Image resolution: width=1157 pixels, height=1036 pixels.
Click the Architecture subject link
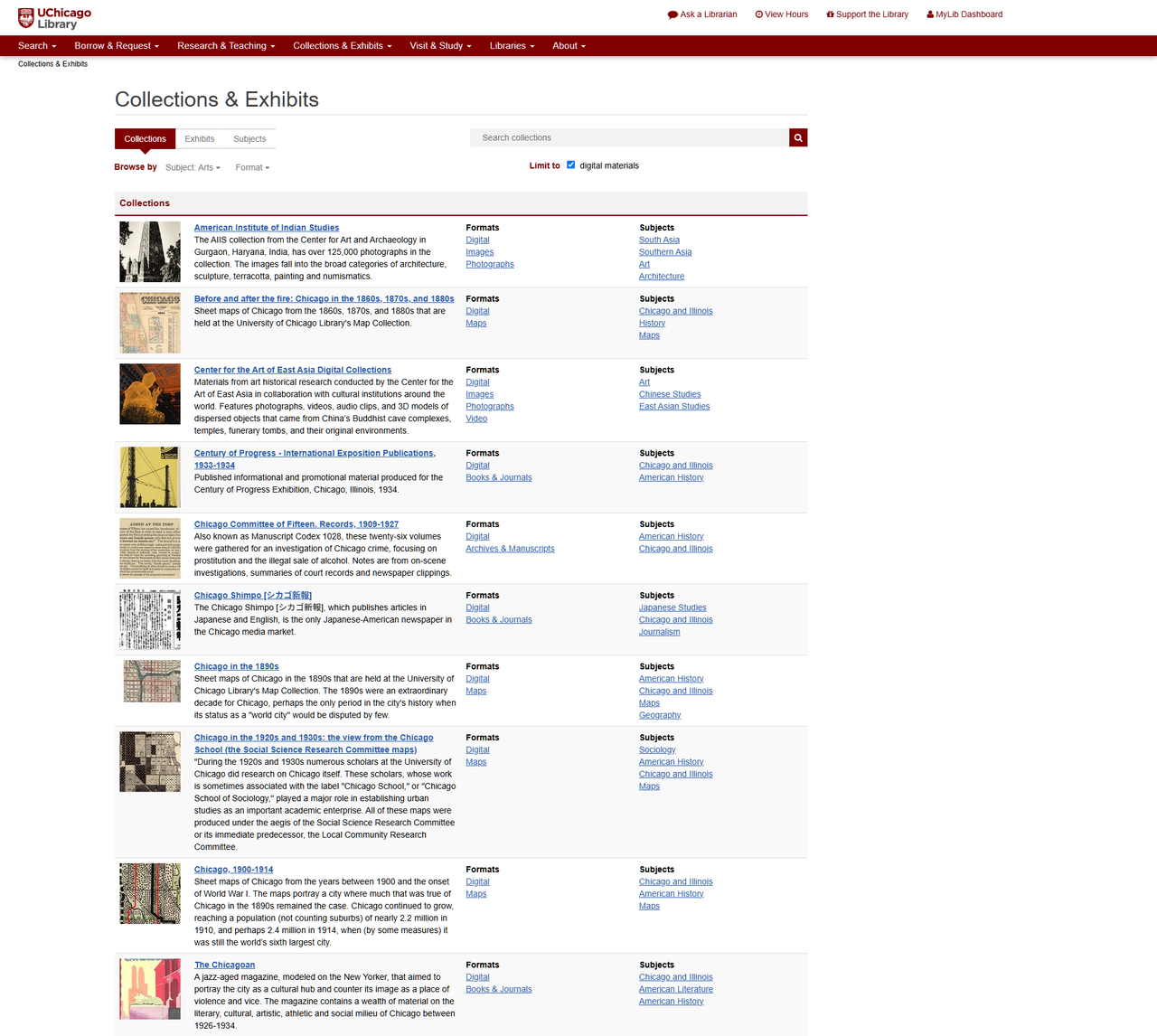coord(662,277)
